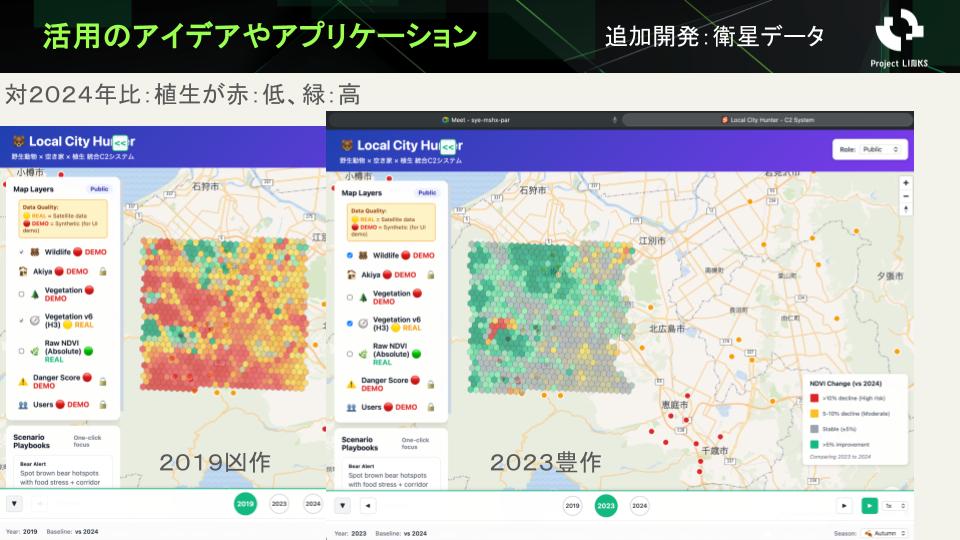Viewport: 960px width, 540px height.
Task: Click the Vegetation tree icon in the 2019 layer list
Action: click(35, 294)
